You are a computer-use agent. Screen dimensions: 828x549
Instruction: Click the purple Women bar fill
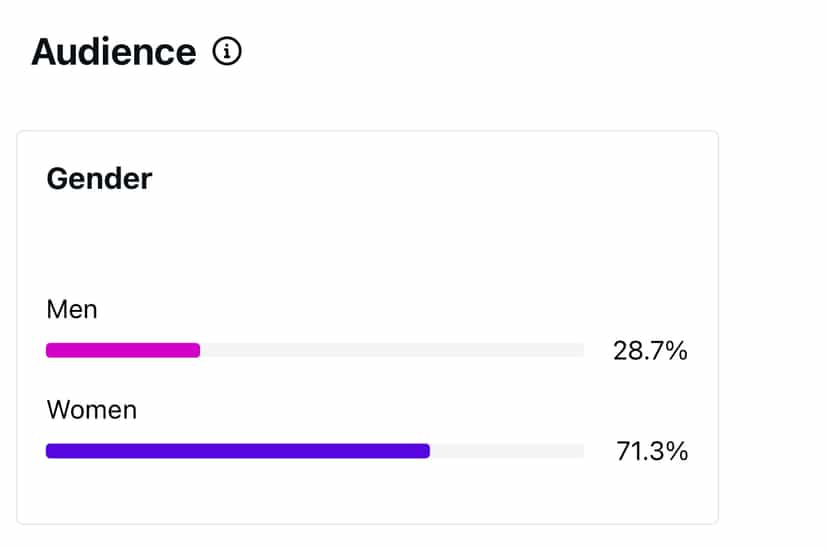tap(237, 451)
